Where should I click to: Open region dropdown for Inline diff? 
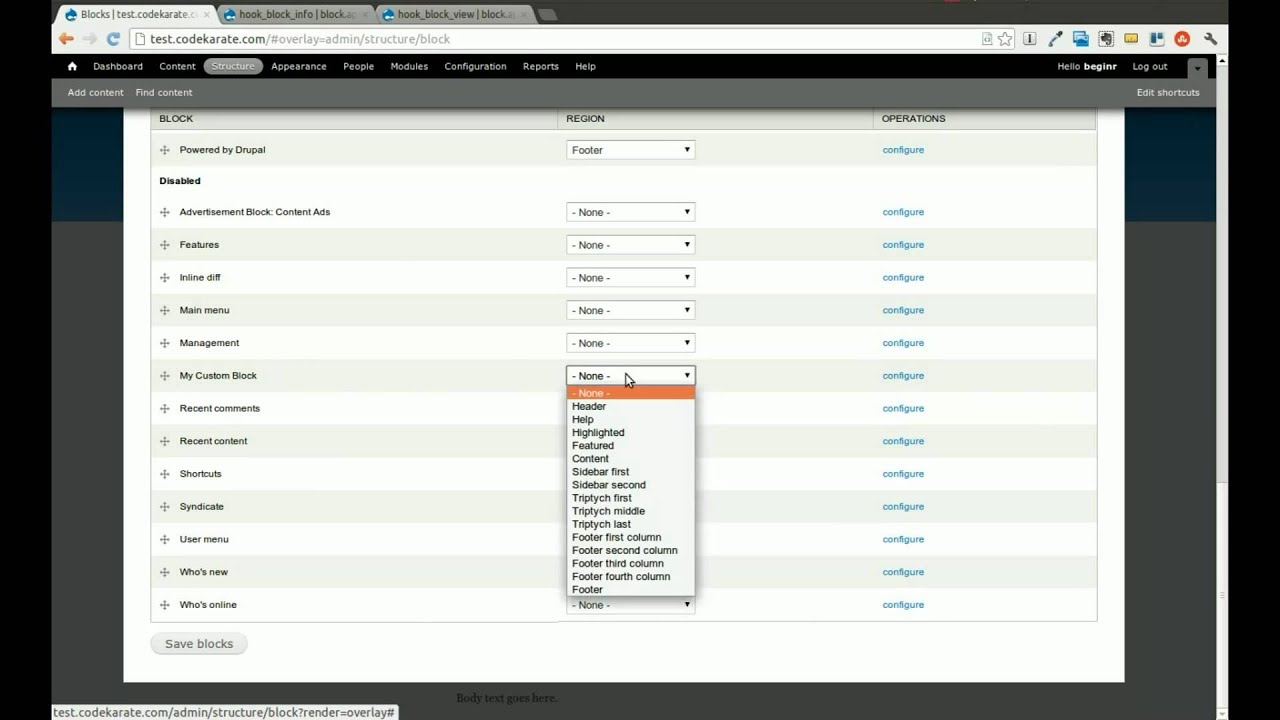coord(630,278)
